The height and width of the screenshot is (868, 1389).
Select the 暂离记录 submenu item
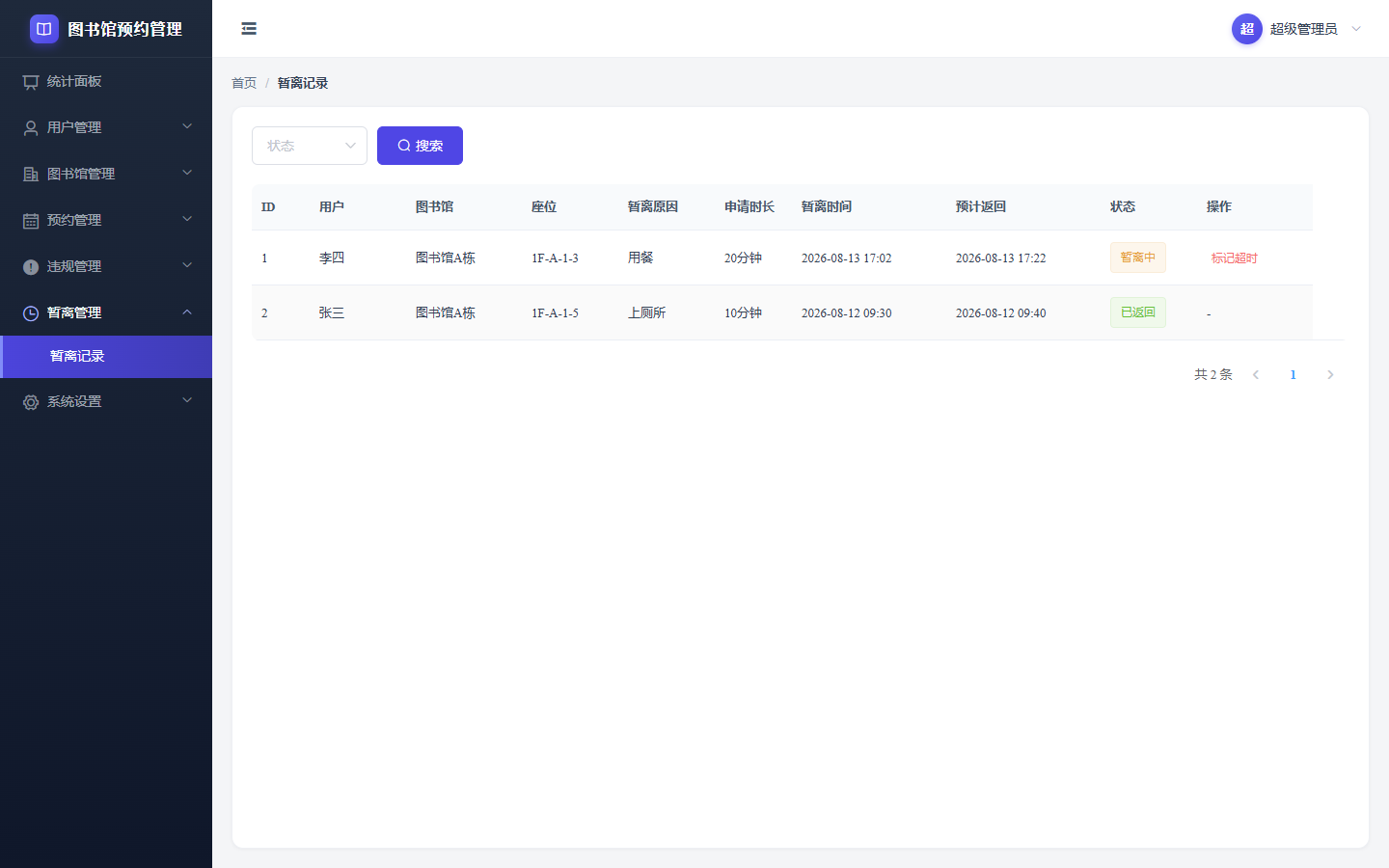pyautogui.click(x=106, y=357)
